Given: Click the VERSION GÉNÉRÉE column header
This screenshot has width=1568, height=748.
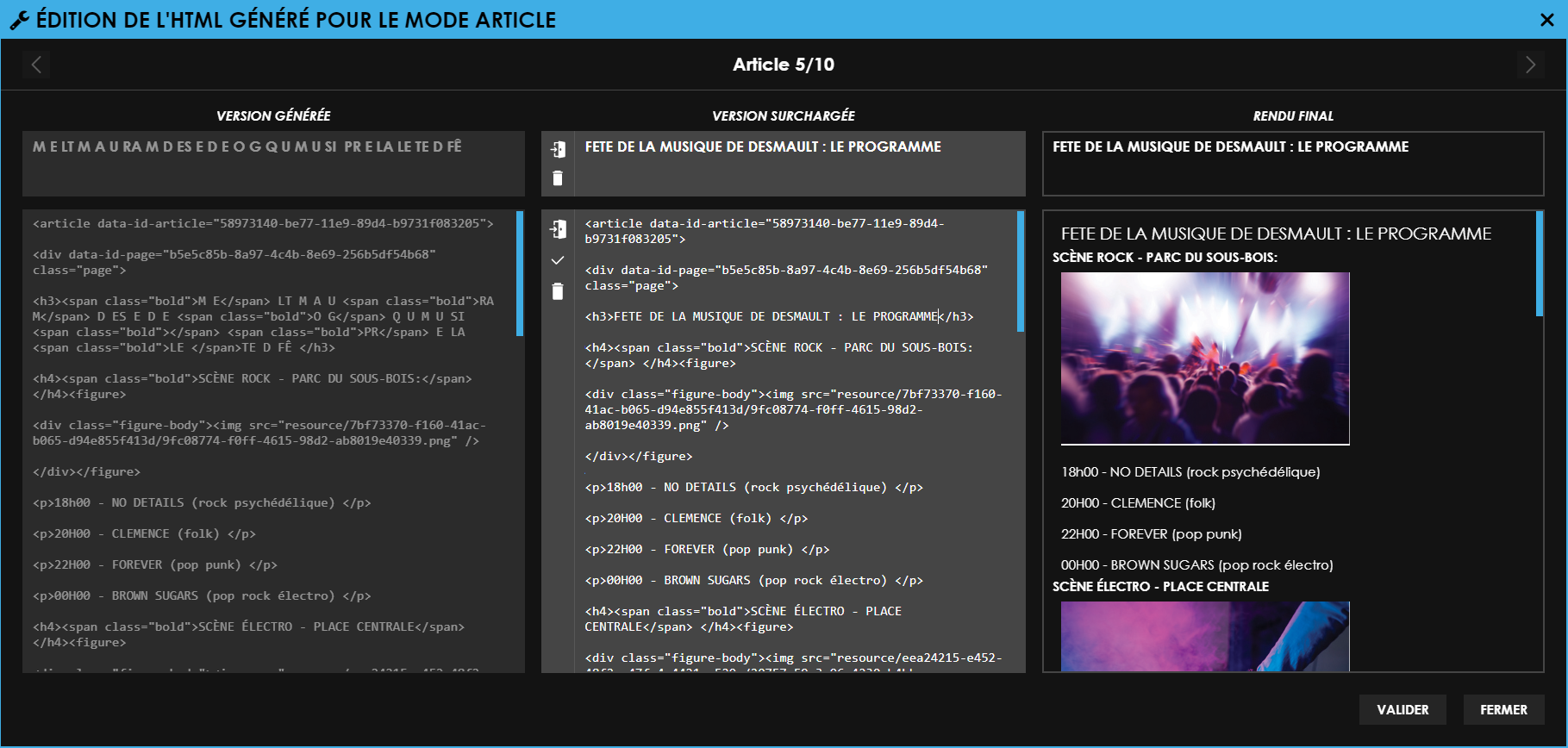Looking at the screenshot, I should click(x=273, y=115).
